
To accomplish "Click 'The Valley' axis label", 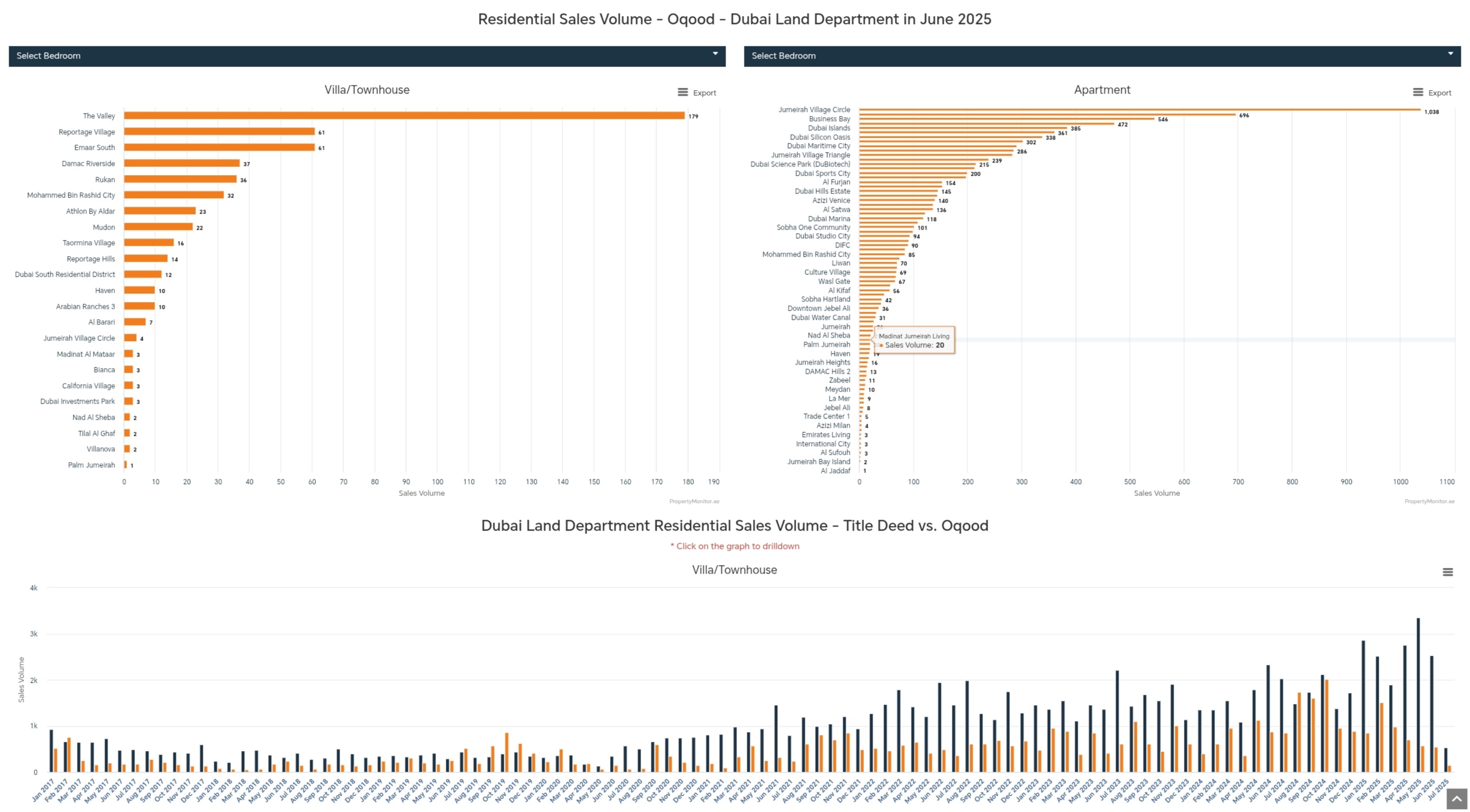I will (99, 116).
